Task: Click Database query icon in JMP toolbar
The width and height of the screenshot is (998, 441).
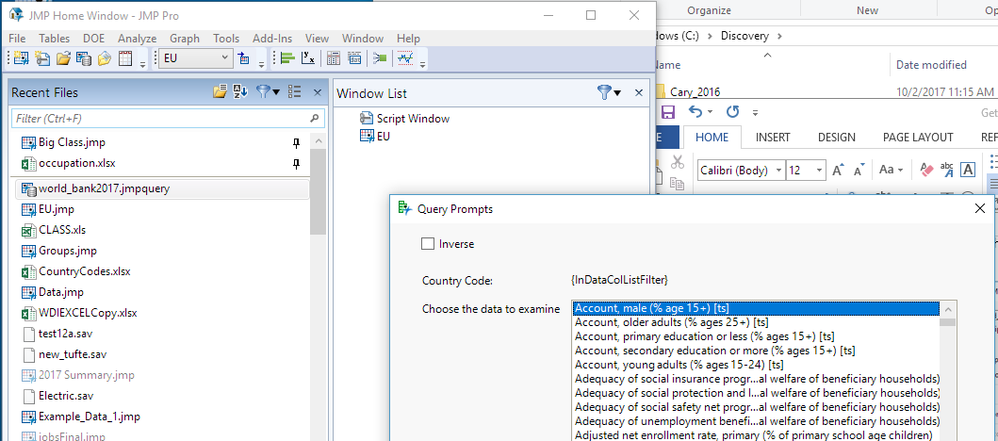Action: 83,59
